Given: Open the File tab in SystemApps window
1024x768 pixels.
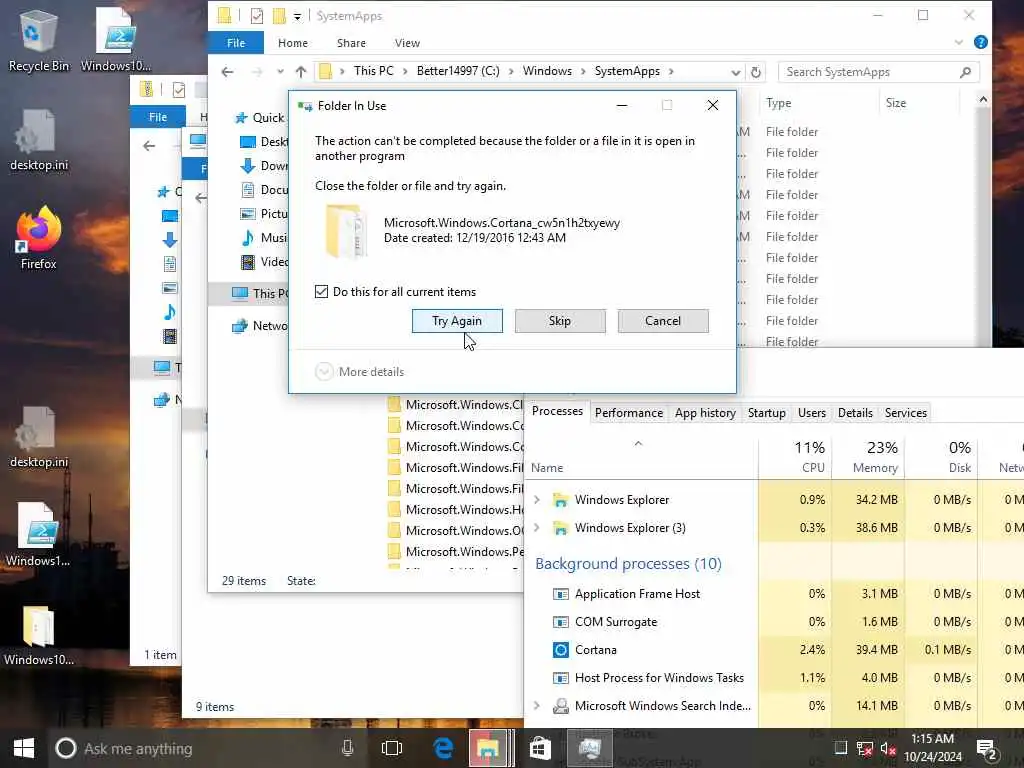Looking at the screenshot, I should click(x=236, y=43).
